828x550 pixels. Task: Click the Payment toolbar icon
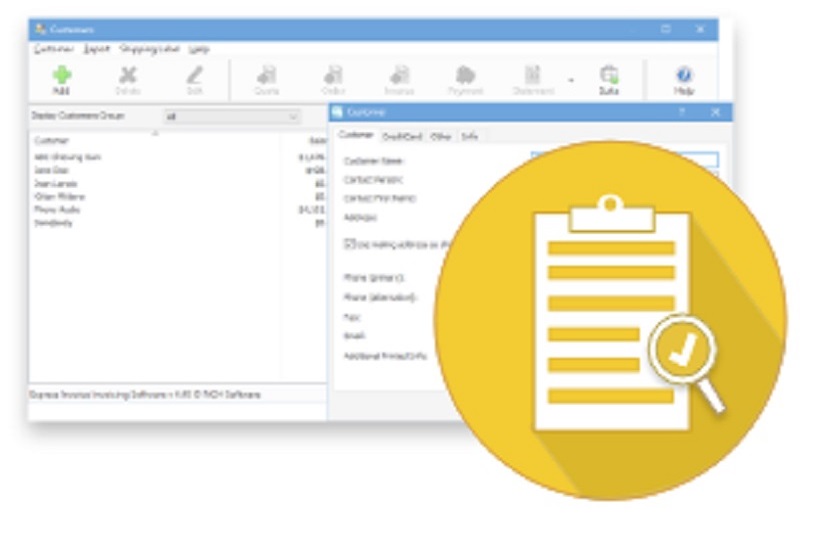465,76
